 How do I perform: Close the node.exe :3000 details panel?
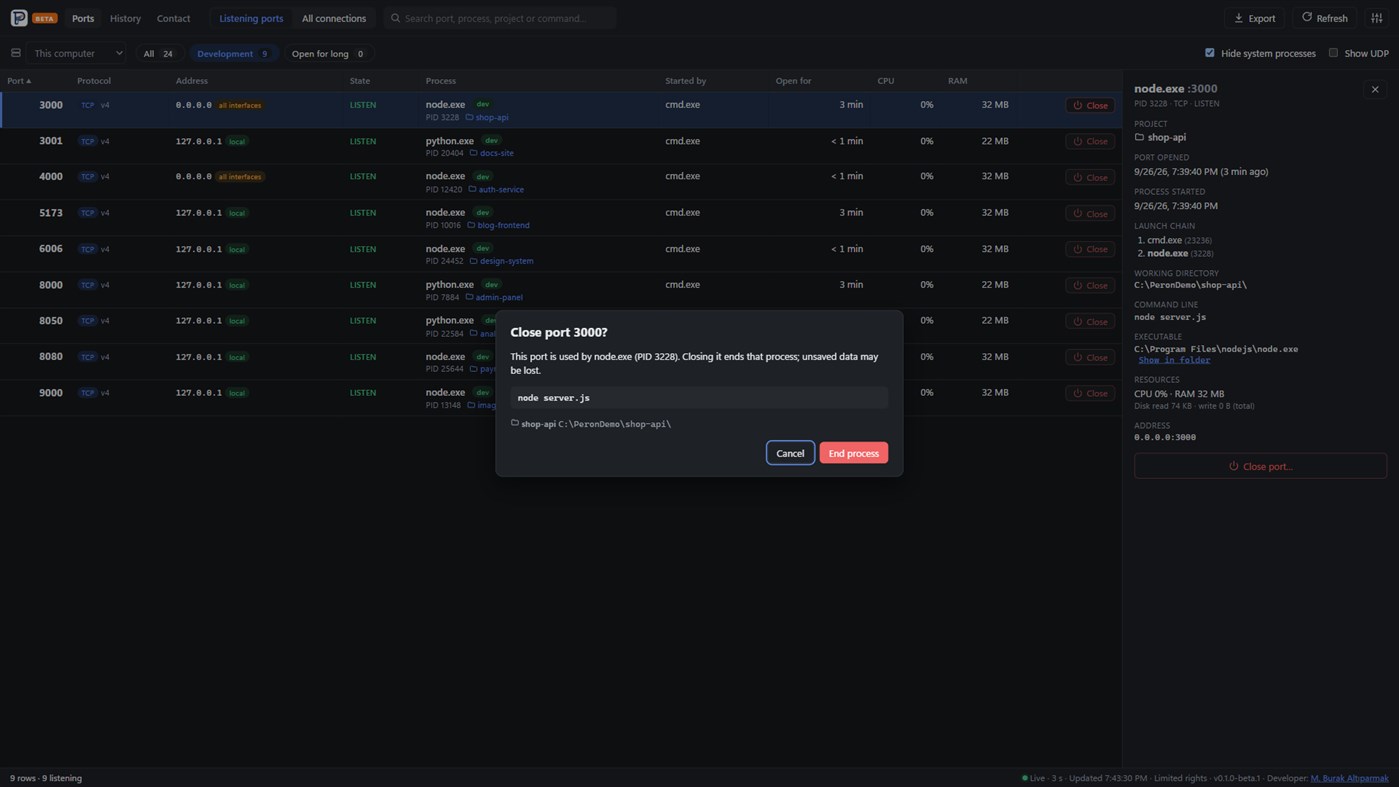(1375, 90)
